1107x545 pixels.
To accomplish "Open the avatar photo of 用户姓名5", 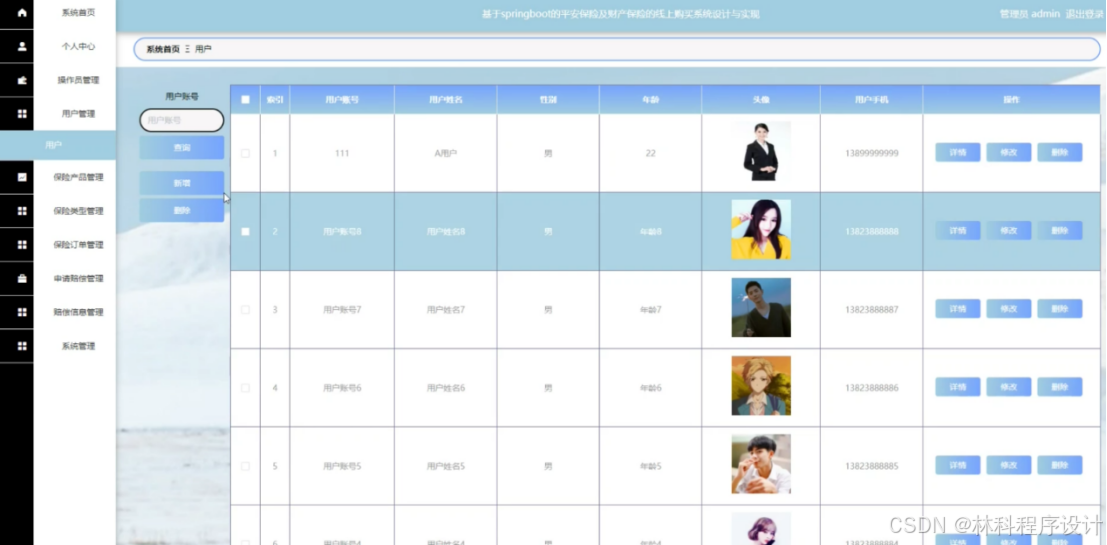I will (x=761, y=464).
